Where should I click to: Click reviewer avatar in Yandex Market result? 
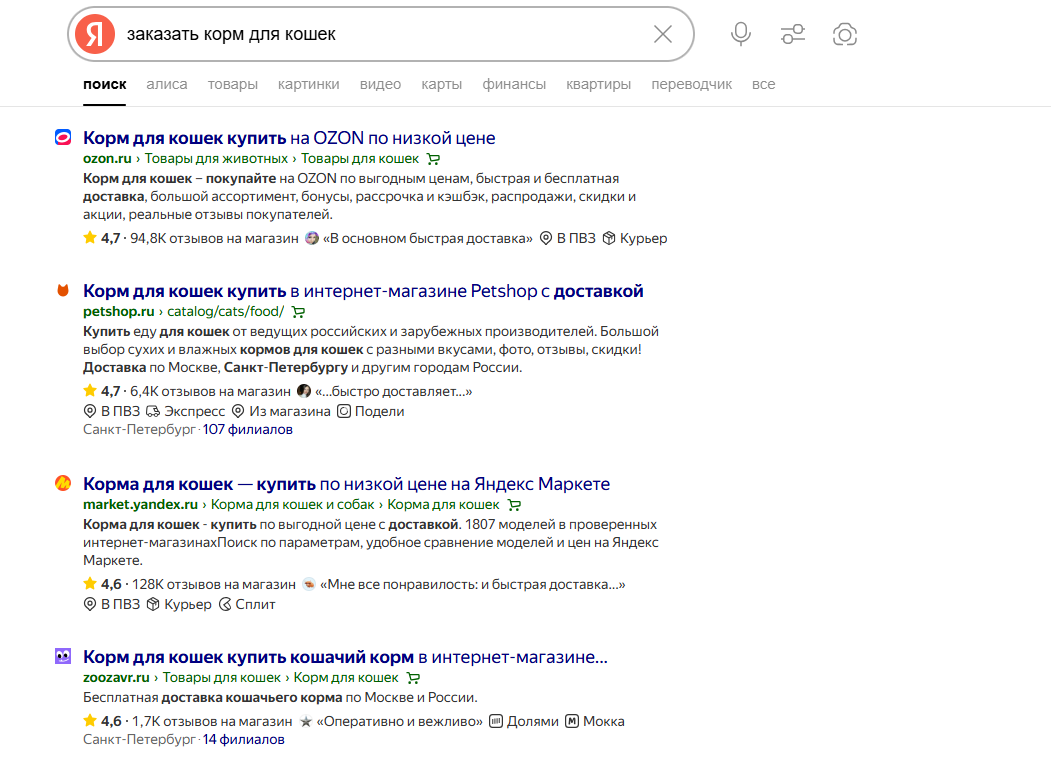pos(309,584)
